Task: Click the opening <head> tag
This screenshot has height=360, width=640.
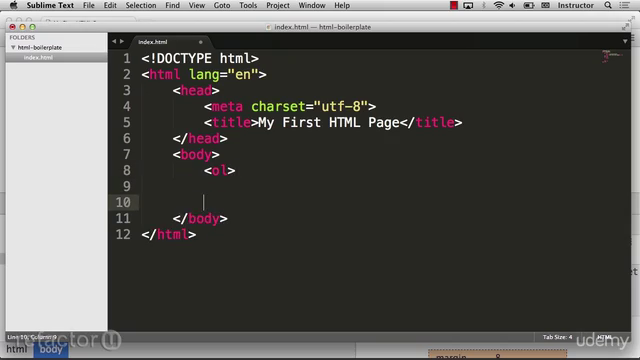Action: (196, 91)
